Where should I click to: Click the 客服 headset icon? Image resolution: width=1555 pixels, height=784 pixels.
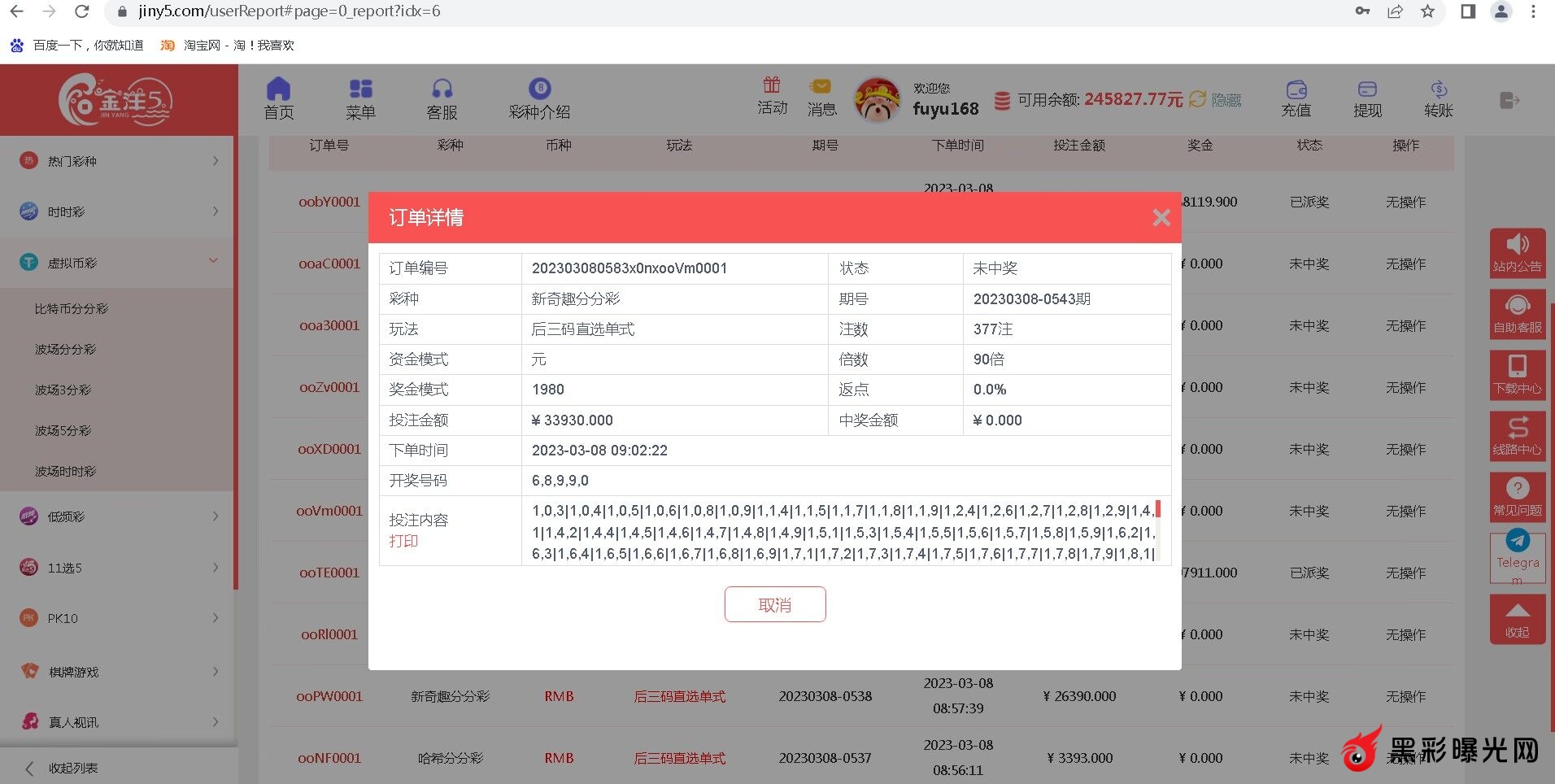click(x=442, y=89)
